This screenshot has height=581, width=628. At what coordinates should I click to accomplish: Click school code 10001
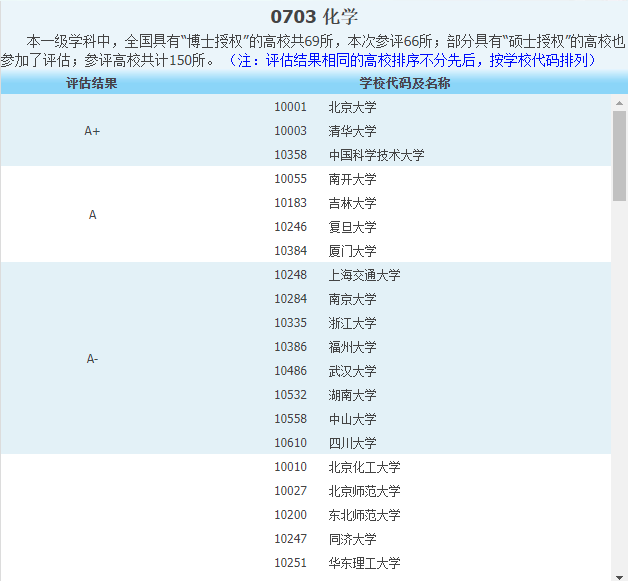click(290, 107)
